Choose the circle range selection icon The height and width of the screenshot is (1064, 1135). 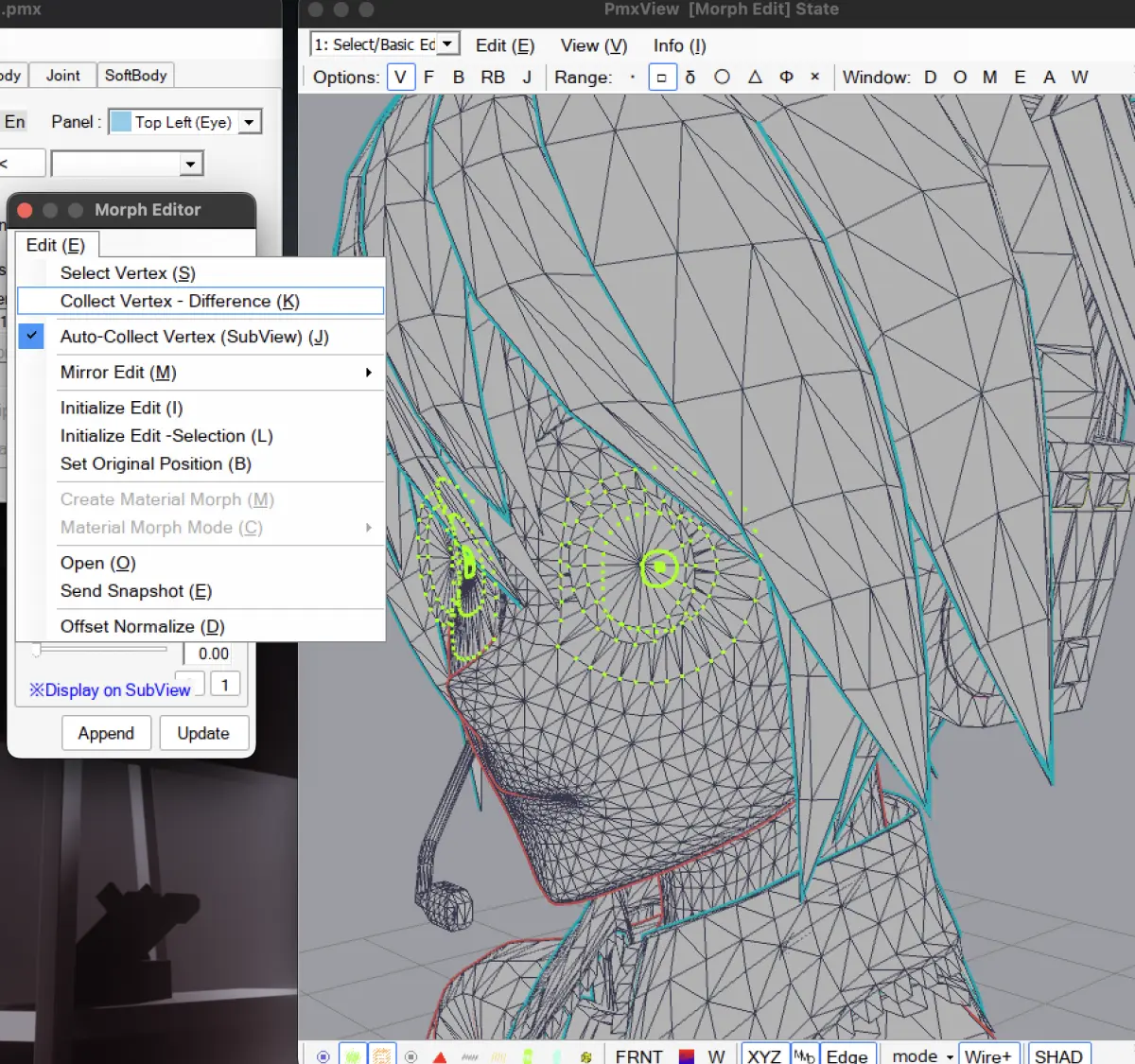point(722,78)
